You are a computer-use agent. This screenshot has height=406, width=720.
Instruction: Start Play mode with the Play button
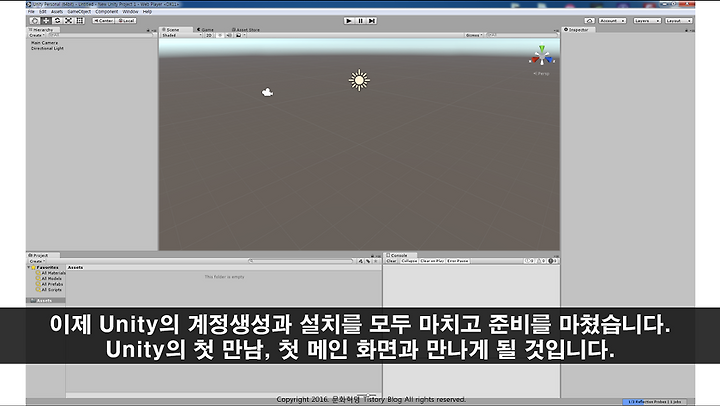pyautogui.click(x=349, y=21)
